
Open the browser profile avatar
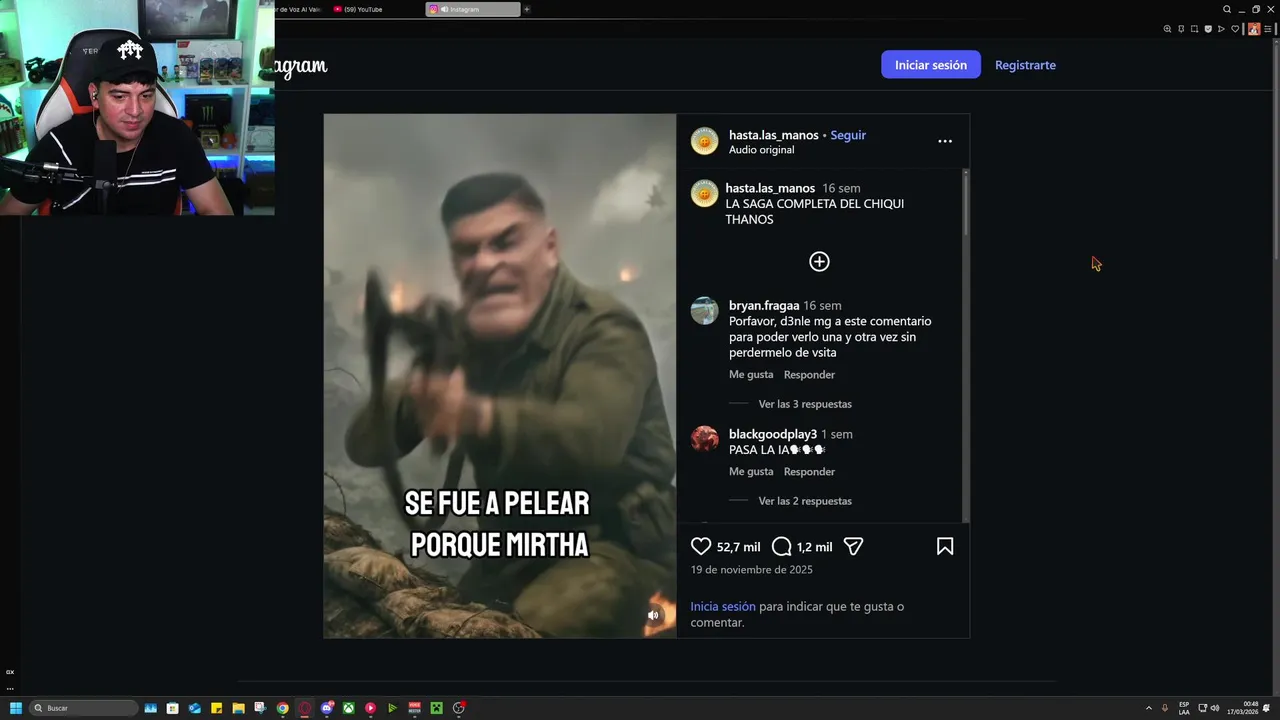(x=1254, y=29)
